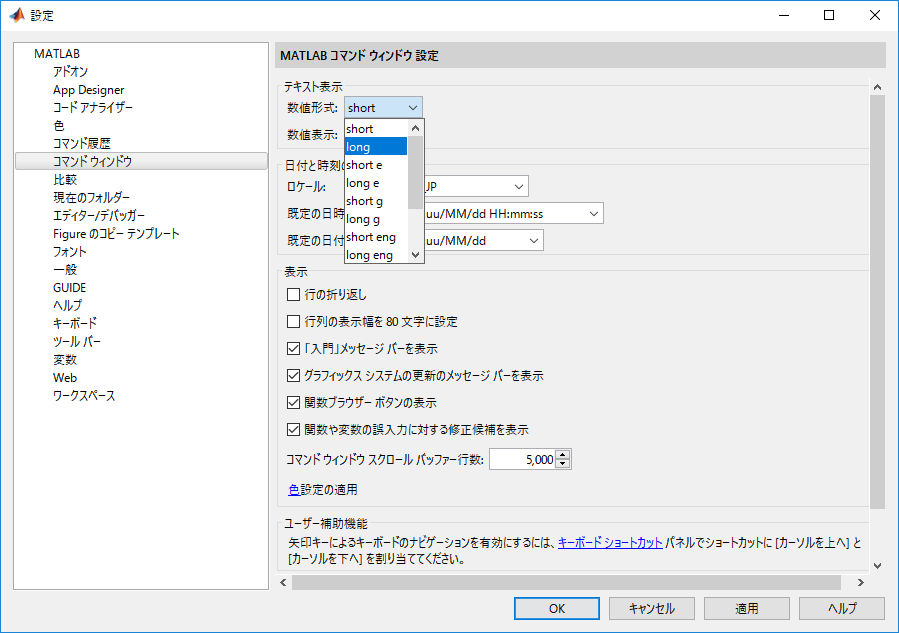Choose long e from the format list

pyautogui.click(x=376, y=183)
